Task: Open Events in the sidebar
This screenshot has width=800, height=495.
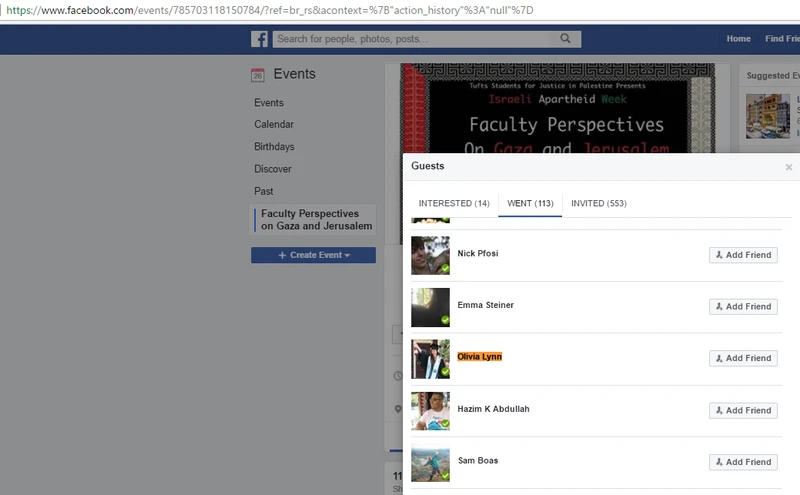Action: [269, 103]
